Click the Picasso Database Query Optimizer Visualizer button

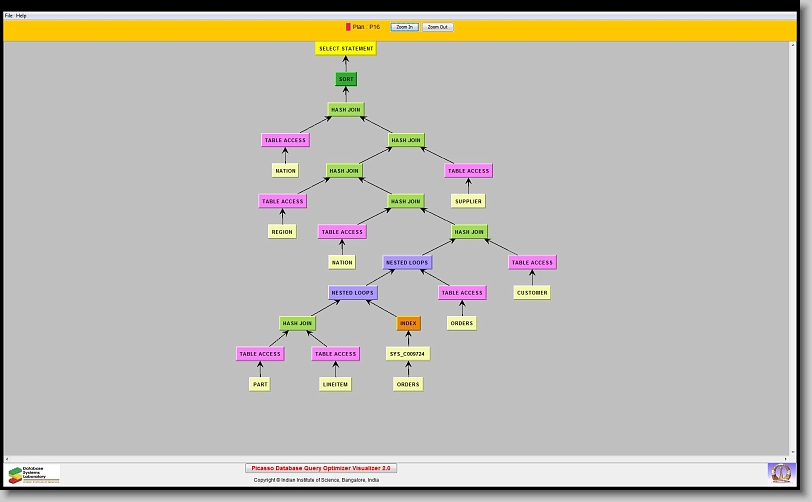tap(321, 468)
